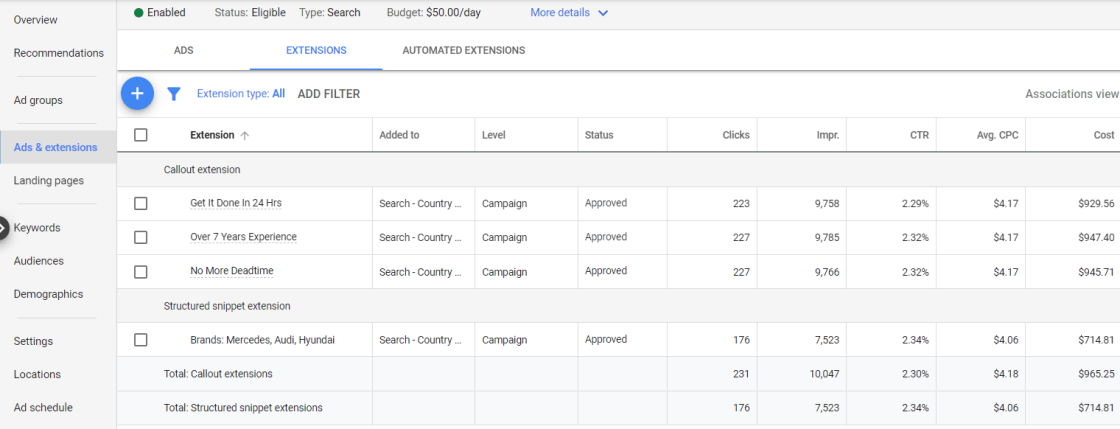Click the ADD FILTER button
This screenshot has height=429, width=1120.
coord(328,94)
